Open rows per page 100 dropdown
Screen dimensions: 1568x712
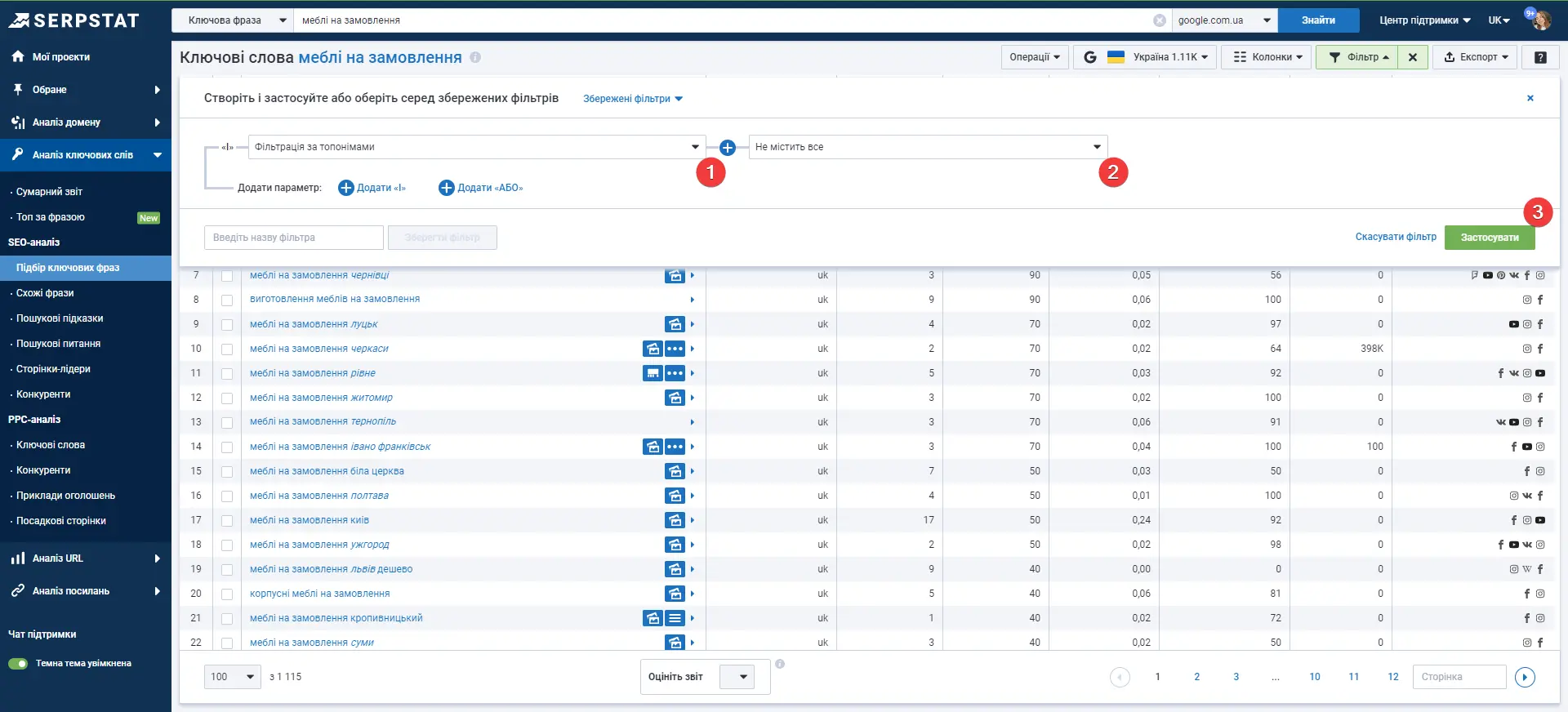click(x=233, y=677)
